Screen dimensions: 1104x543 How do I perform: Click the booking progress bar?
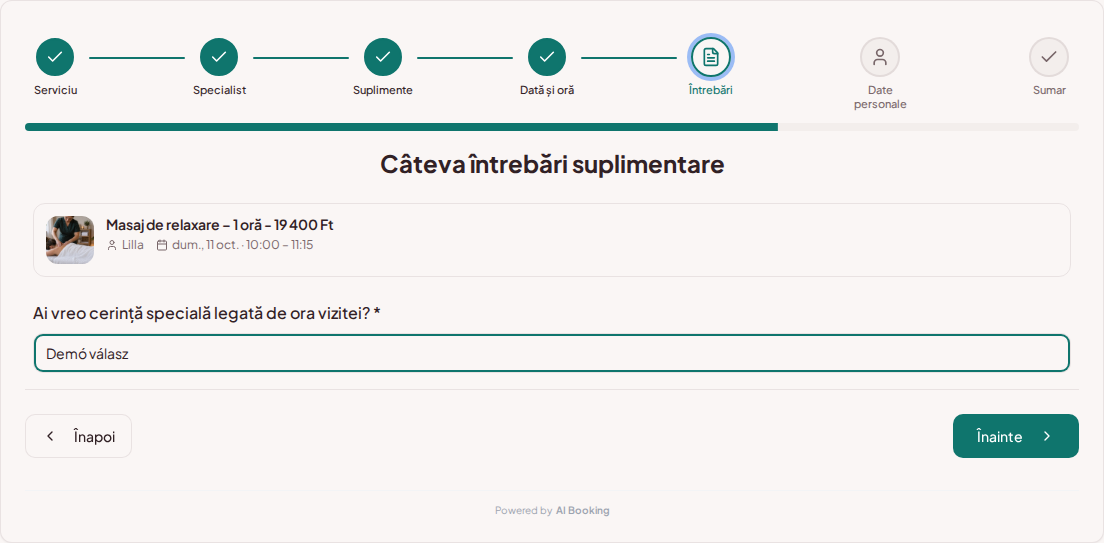click(552, 127)
